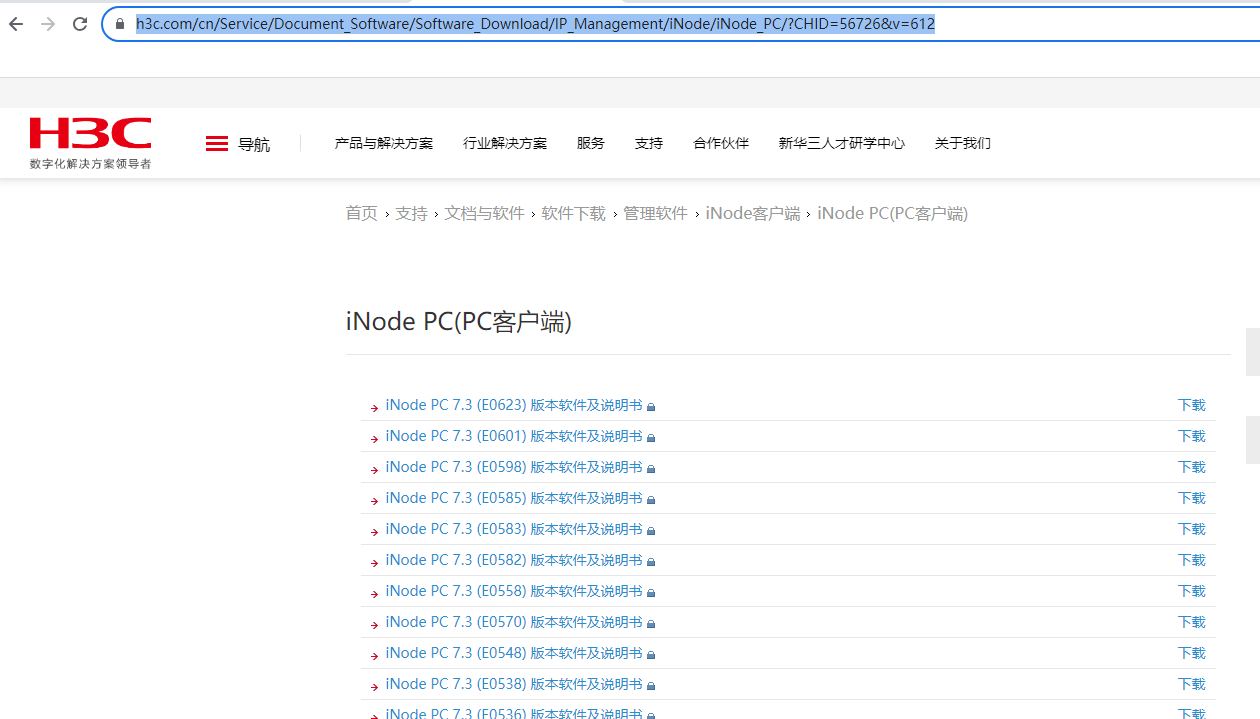This screenshot has height=719, width=1260.
Task: Click red arrow bullet before E0598
Action: [x=374, y=470]
